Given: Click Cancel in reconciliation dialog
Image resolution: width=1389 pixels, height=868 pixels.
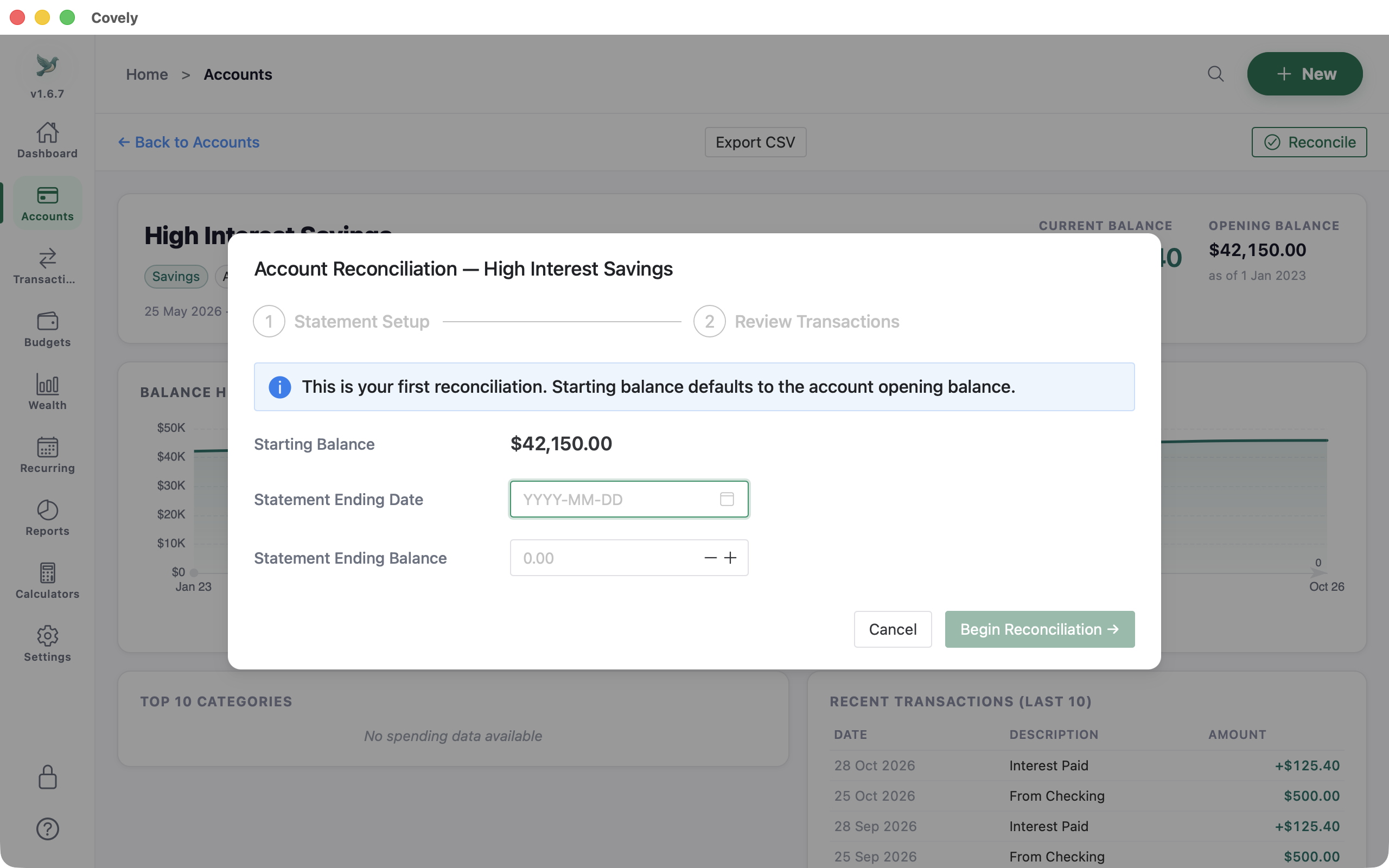Looking at the screenshot, I should (893, 629).
